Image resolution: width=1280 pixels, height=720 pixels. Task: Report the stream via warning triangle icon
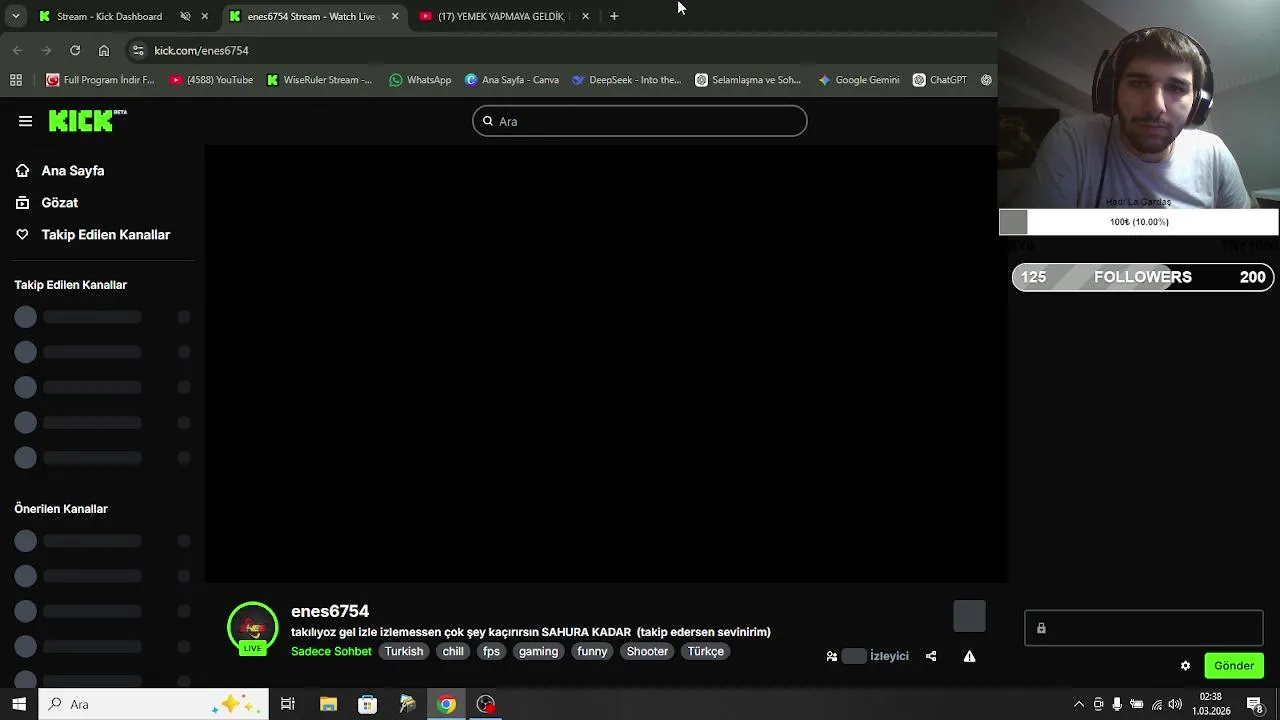tap(969, 656)
